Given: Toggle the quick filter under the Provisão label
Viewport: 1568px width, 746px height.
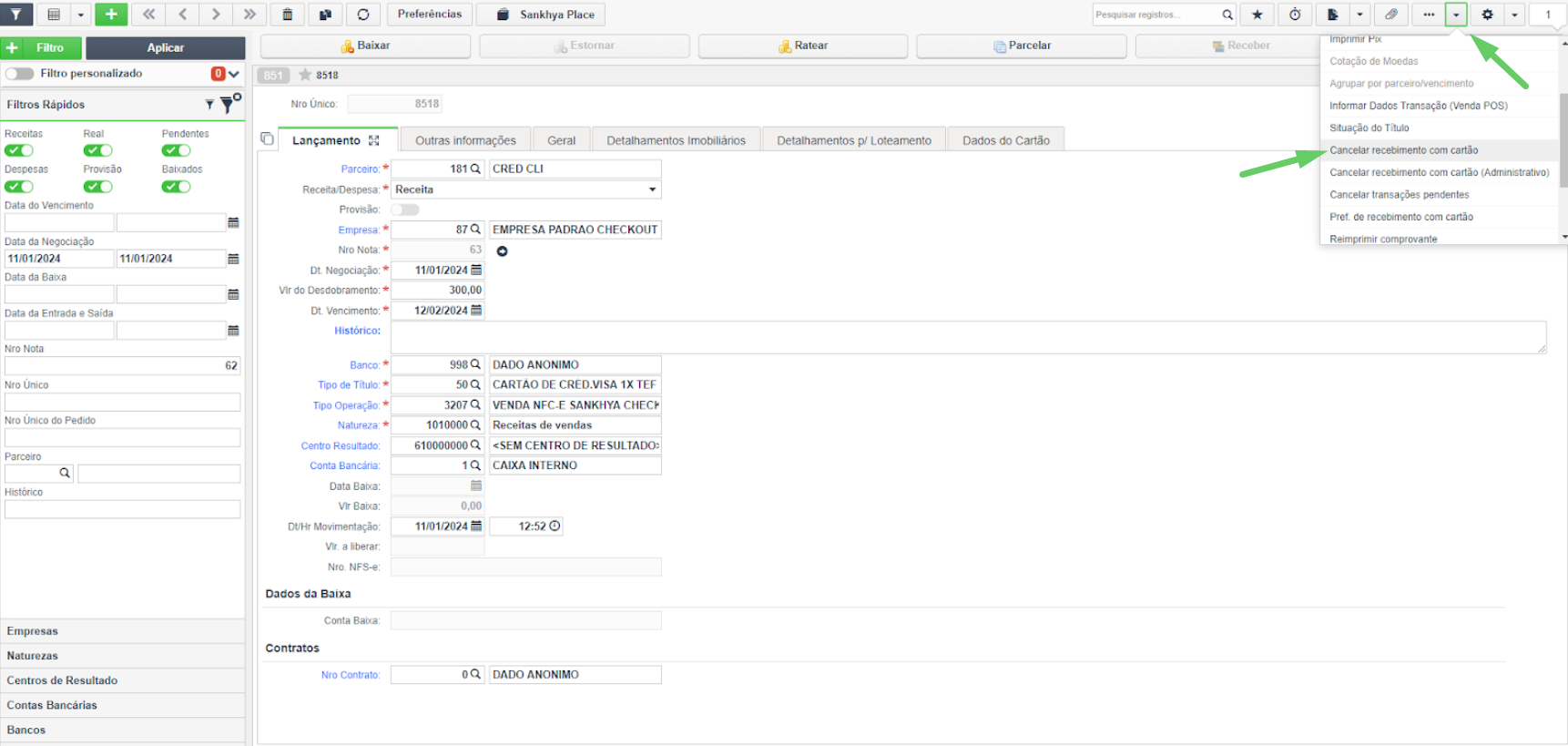Looking at the screenshot, I should coord(98,187).
